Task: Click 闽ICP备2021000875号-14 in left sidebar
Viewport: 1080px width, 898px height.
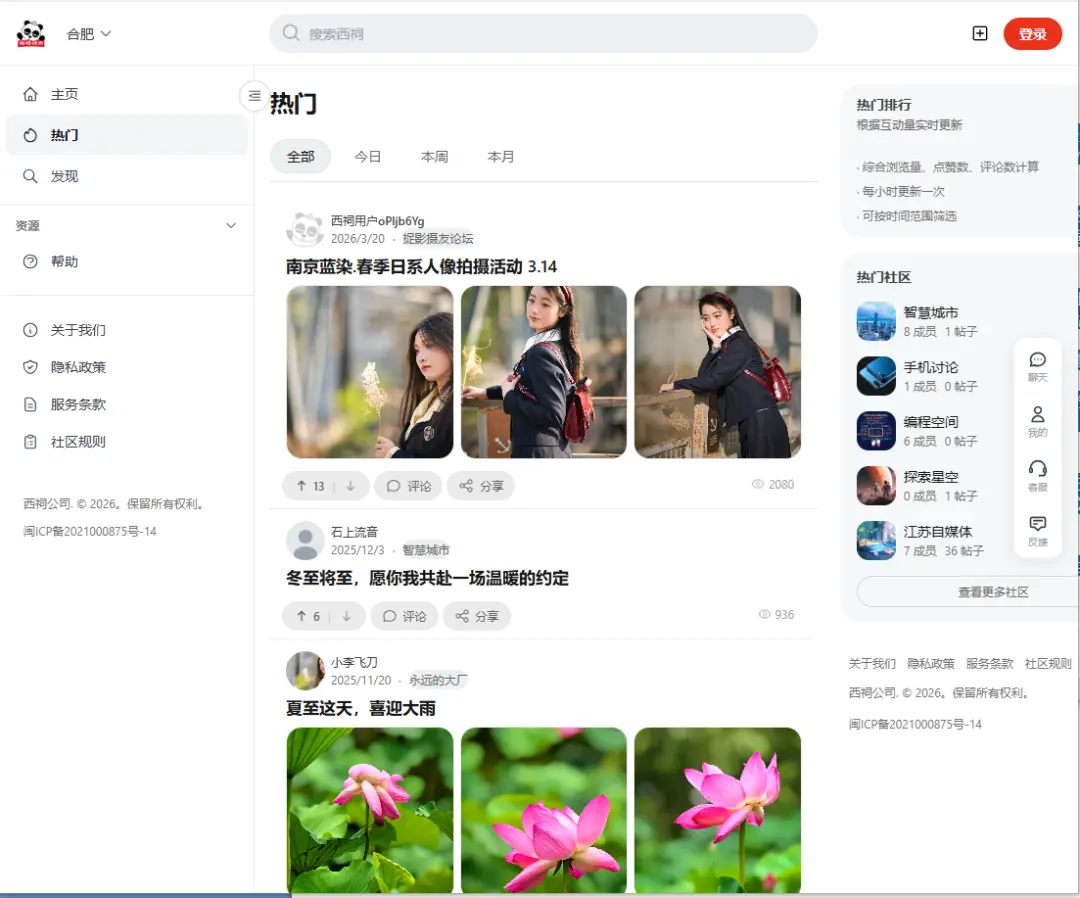Action: pos(90,532)
